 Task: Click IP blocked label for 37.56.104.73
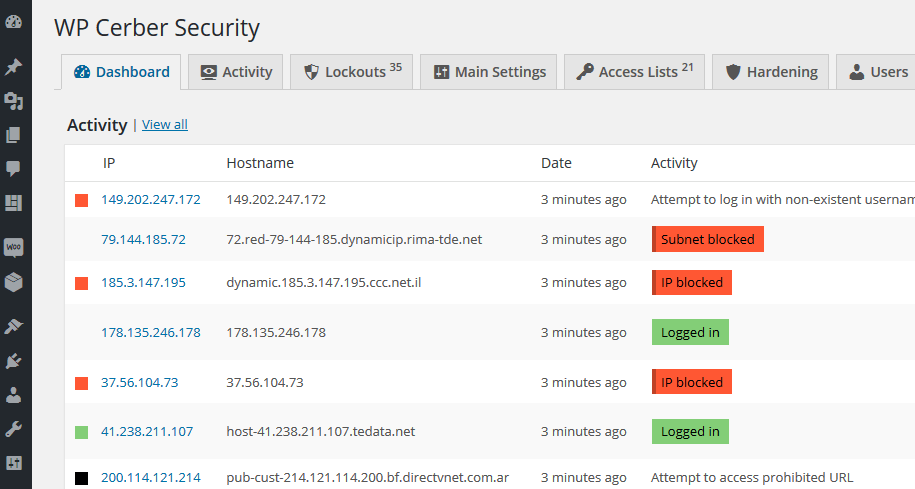point(692,382)
